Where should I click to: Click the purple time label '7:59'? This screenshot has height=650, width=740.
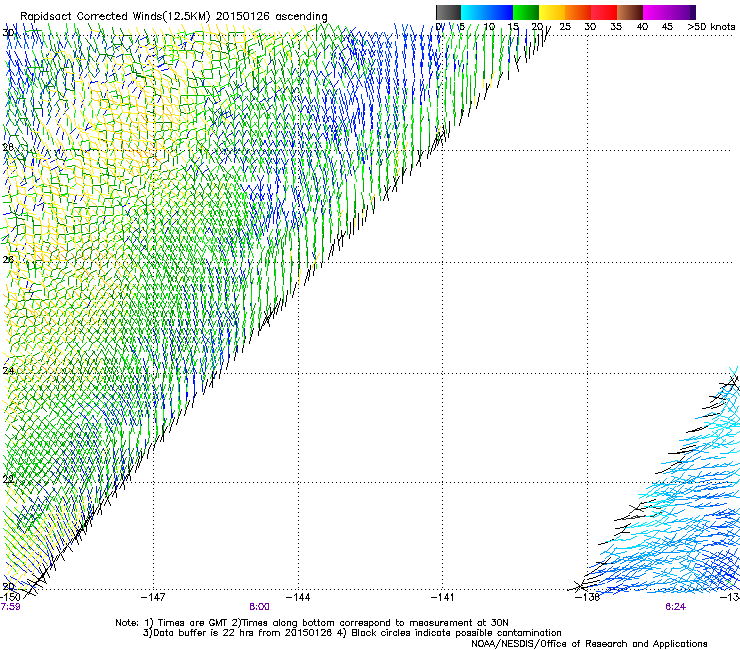tap(10, 607)
